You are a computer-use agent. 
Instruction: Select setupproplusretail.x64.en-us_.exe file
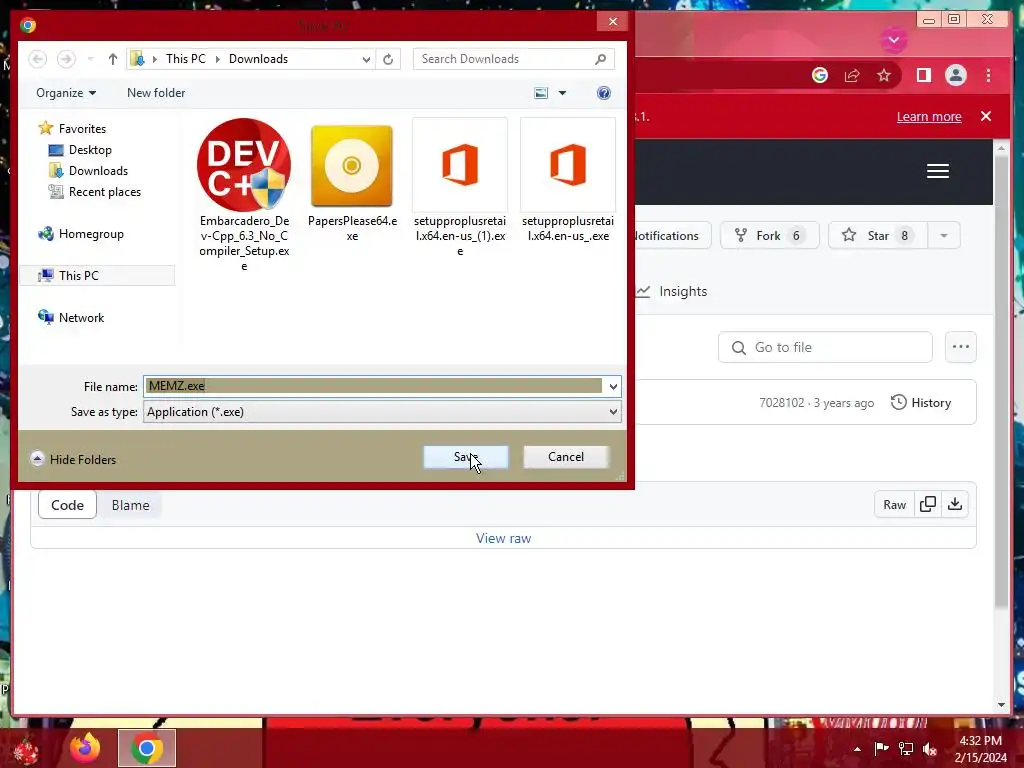(x=568, y=181)
